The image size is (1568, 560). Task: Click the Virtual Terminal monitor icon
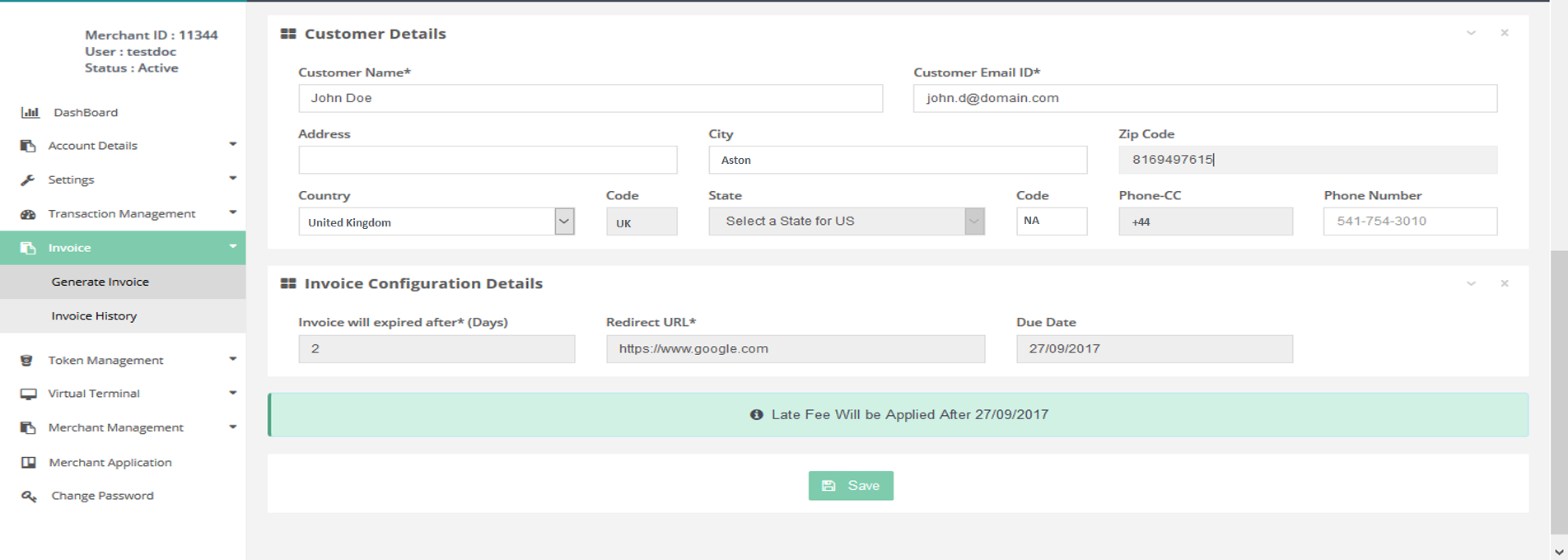[x=28, y=394]
